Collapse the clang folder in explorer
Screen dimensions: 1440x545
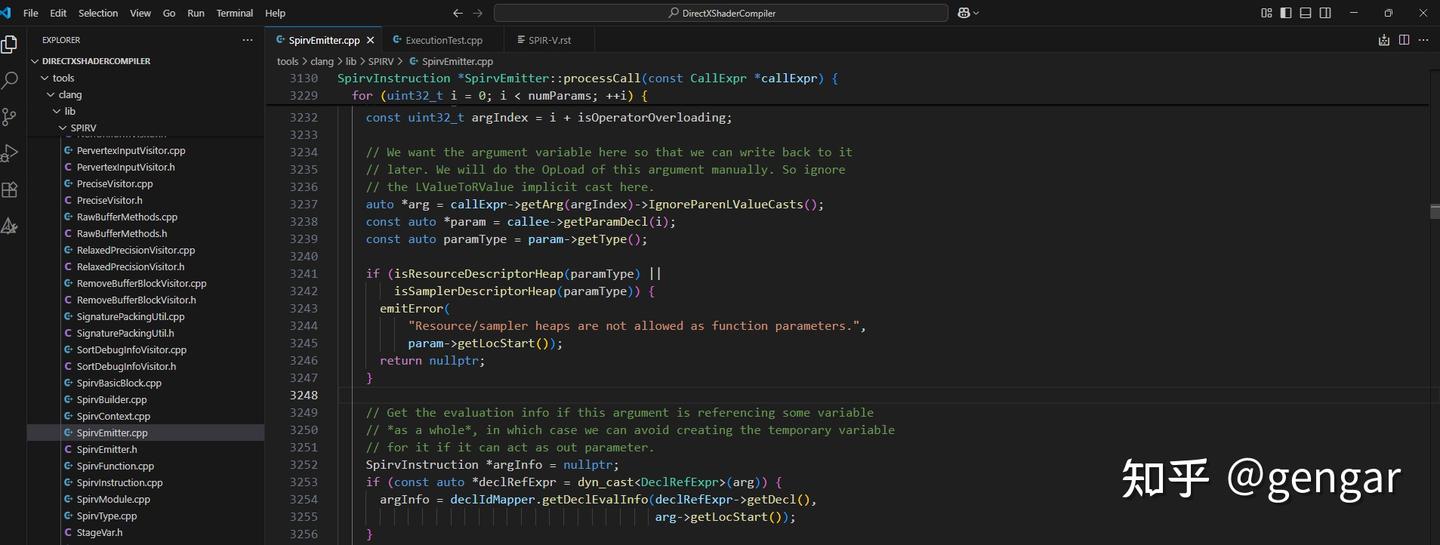coord(70,95)
